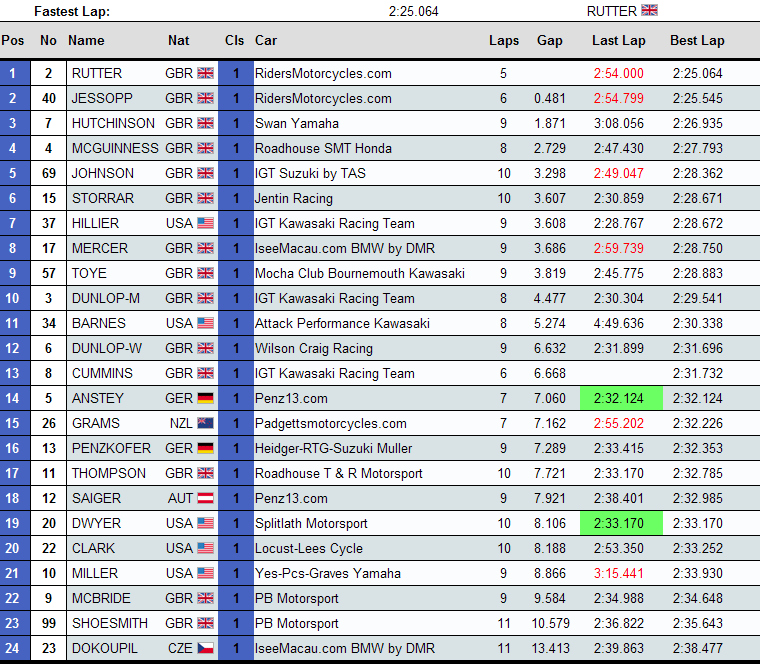
Task: Click bike number 99 cell
Action: coord(48,623)
